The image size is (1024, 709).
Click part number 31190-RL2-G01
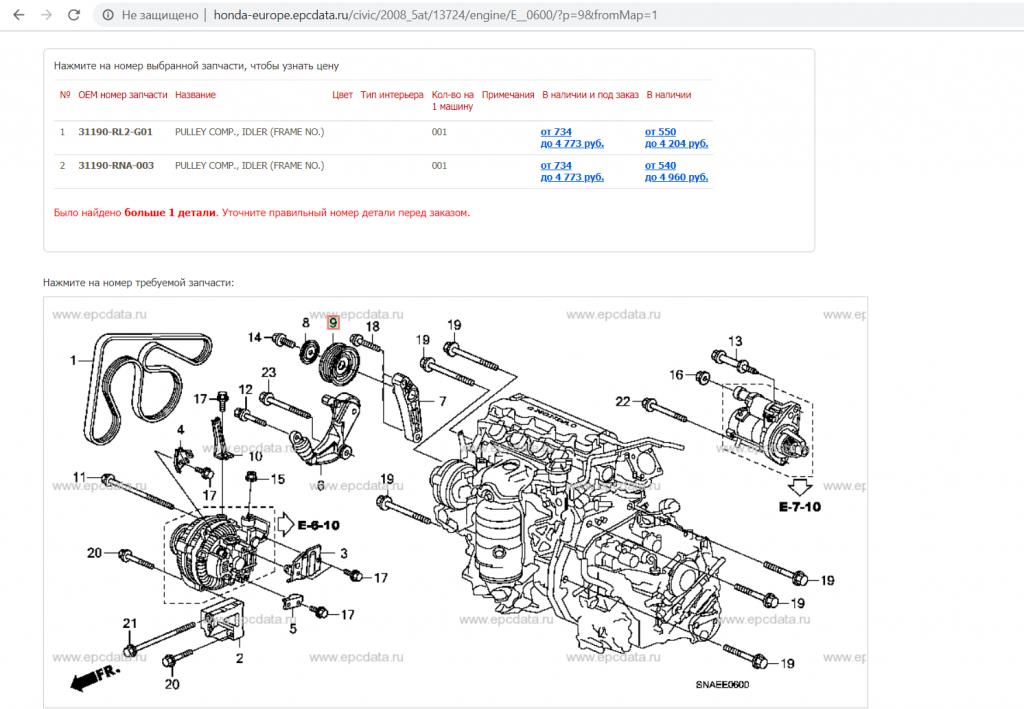[115, 132]
